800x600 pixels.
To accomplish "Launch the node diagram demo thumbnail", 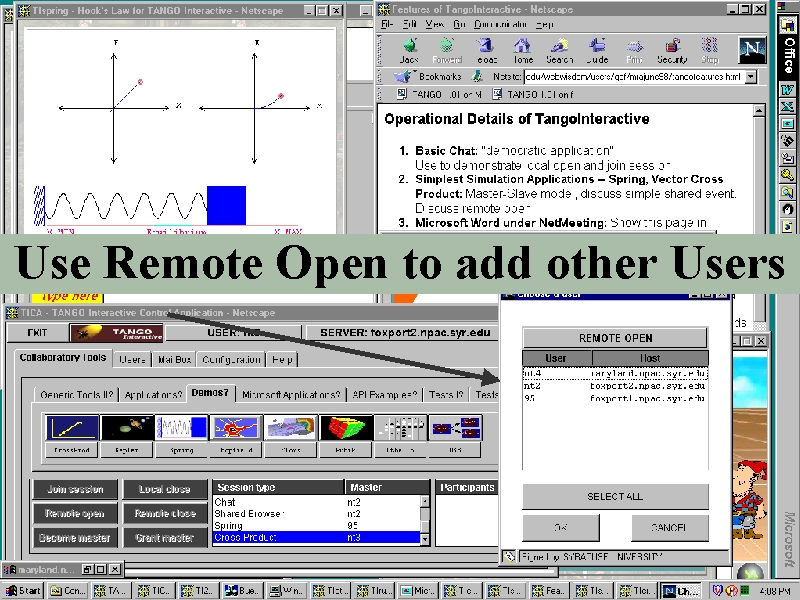I will (455, 428).
